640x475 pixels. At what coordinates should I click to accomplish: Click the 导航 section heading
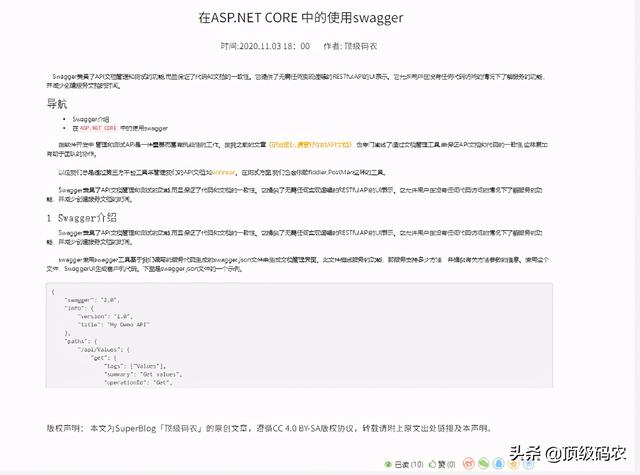(x=57, y=104)
